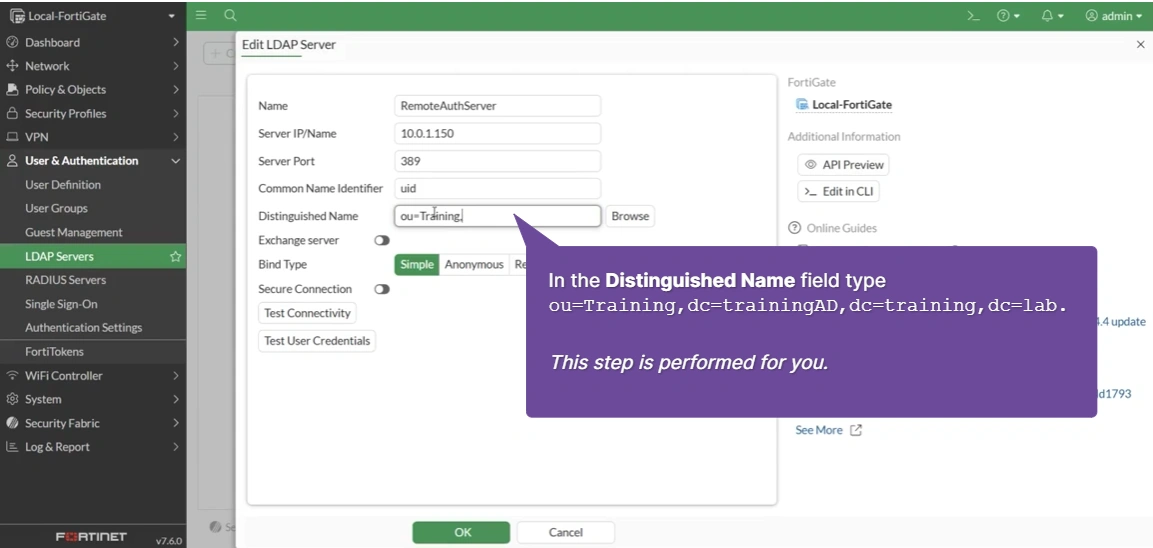This screenshot has width=1153, height=548.
Task: Select LDAP Servers menu item
Action: (93, 256)
